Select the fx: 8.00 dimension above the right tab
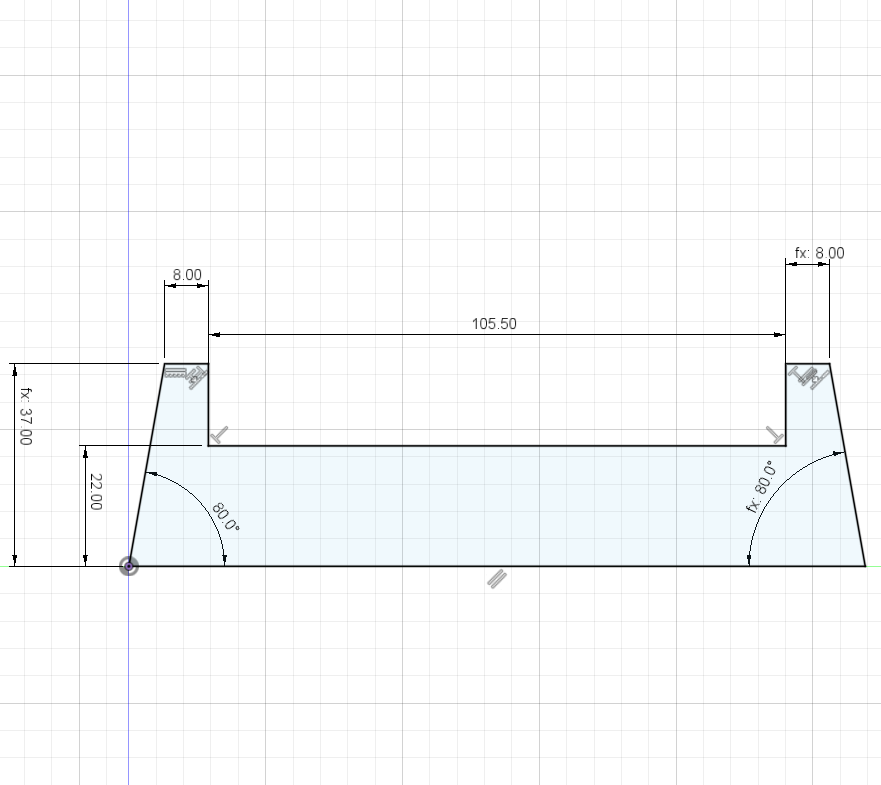The width and height of the screenshot is (881, 785). [819, 253]
